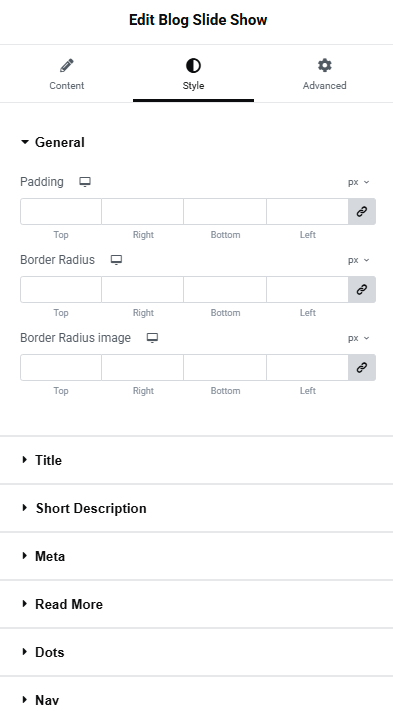Viewport: 393px width, 719px height.
Task: Open device icon beside Border Radius image
Action: click(x=152, y=338)
